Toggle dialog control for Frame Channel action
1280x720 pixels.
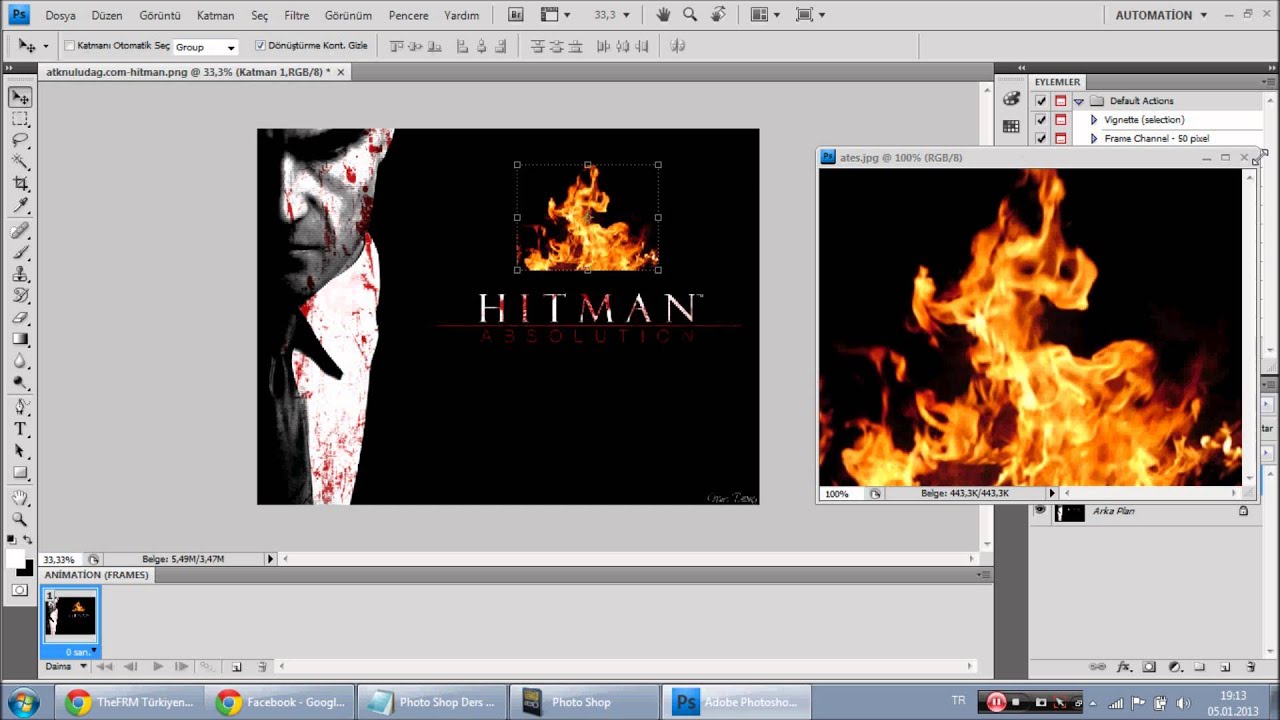(x=1060, y=139)
